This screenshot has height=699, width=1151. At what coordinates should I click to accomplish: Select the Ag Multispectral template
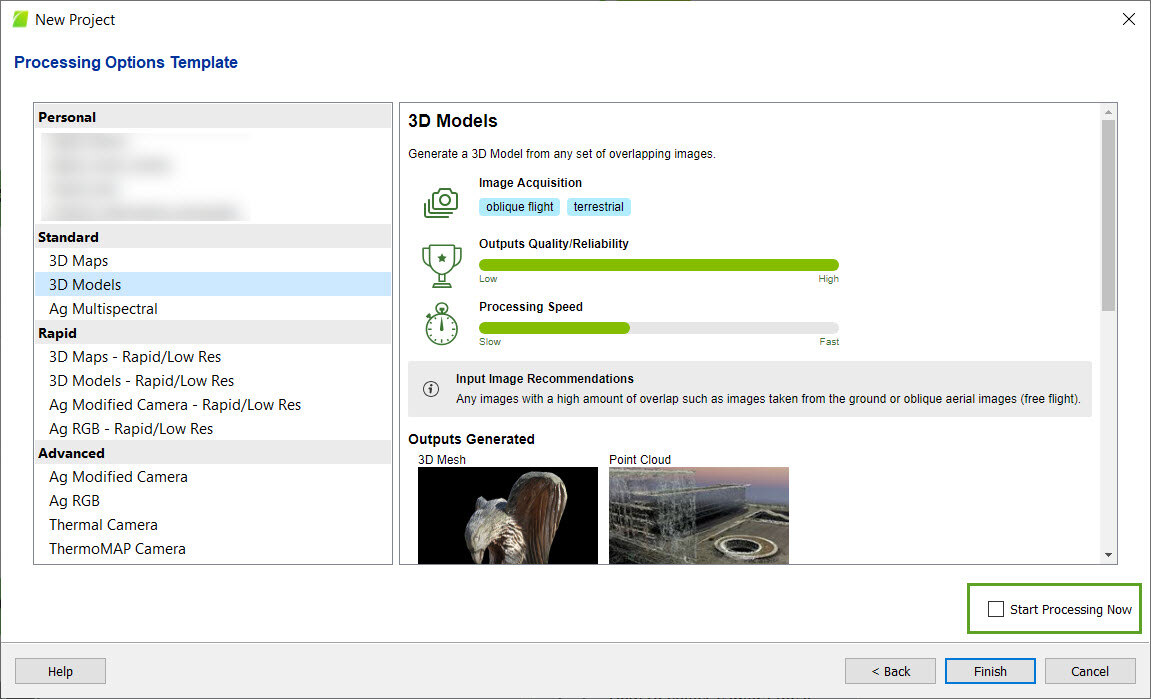coord(103,309)
